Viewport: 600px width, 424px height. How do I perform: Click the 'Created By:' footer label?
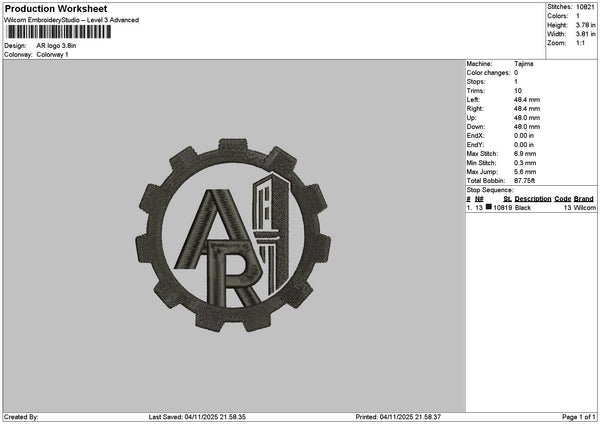[21, 417]
